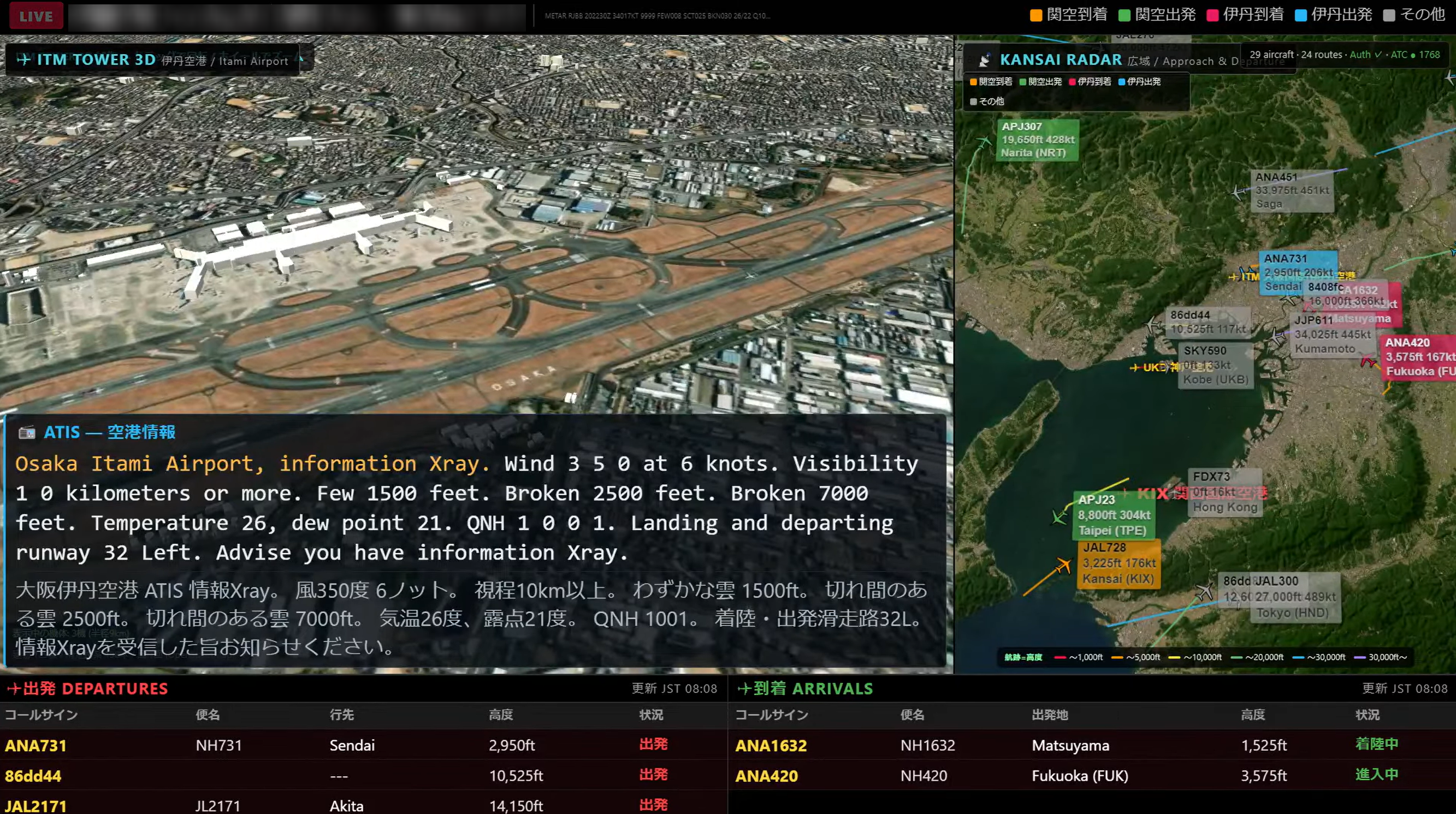
Task: Open the JJP611 Kumamoto radar label
Action: coord(1332,335)
